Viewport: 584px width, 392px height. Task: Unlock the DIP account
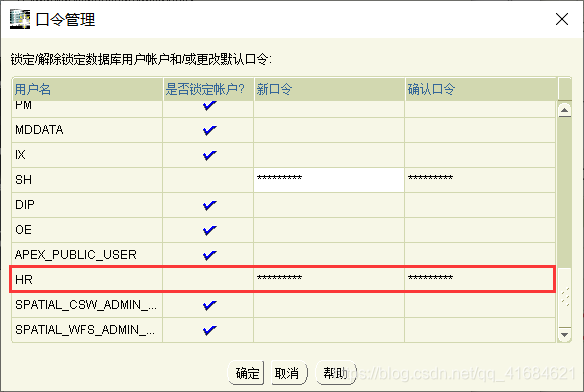point(209,205)
